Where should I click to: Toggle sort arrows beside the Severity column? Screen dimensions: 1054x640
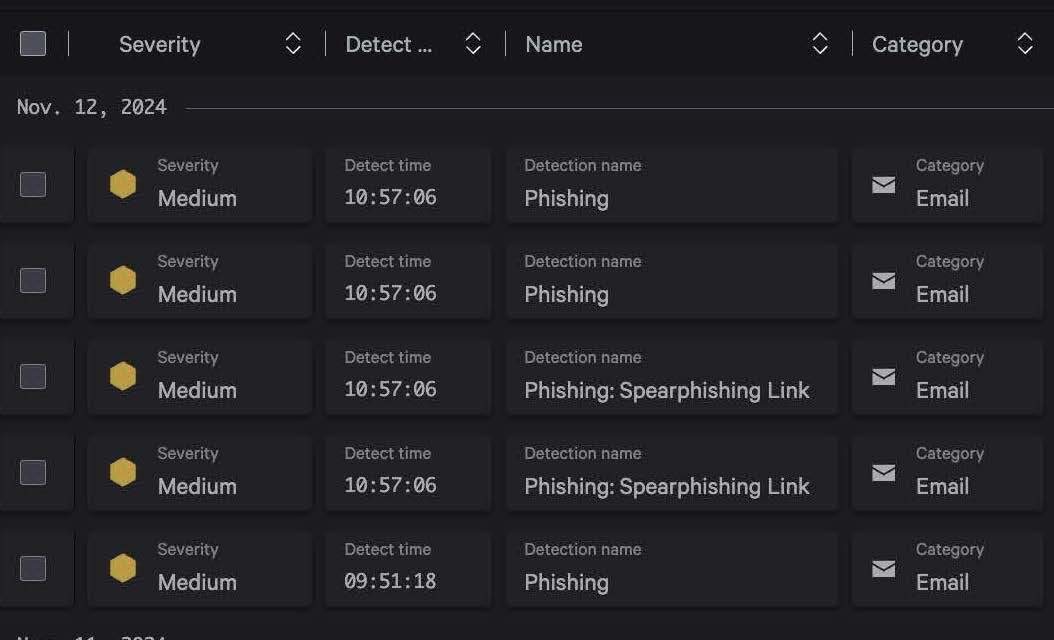[x=293, y=44]
